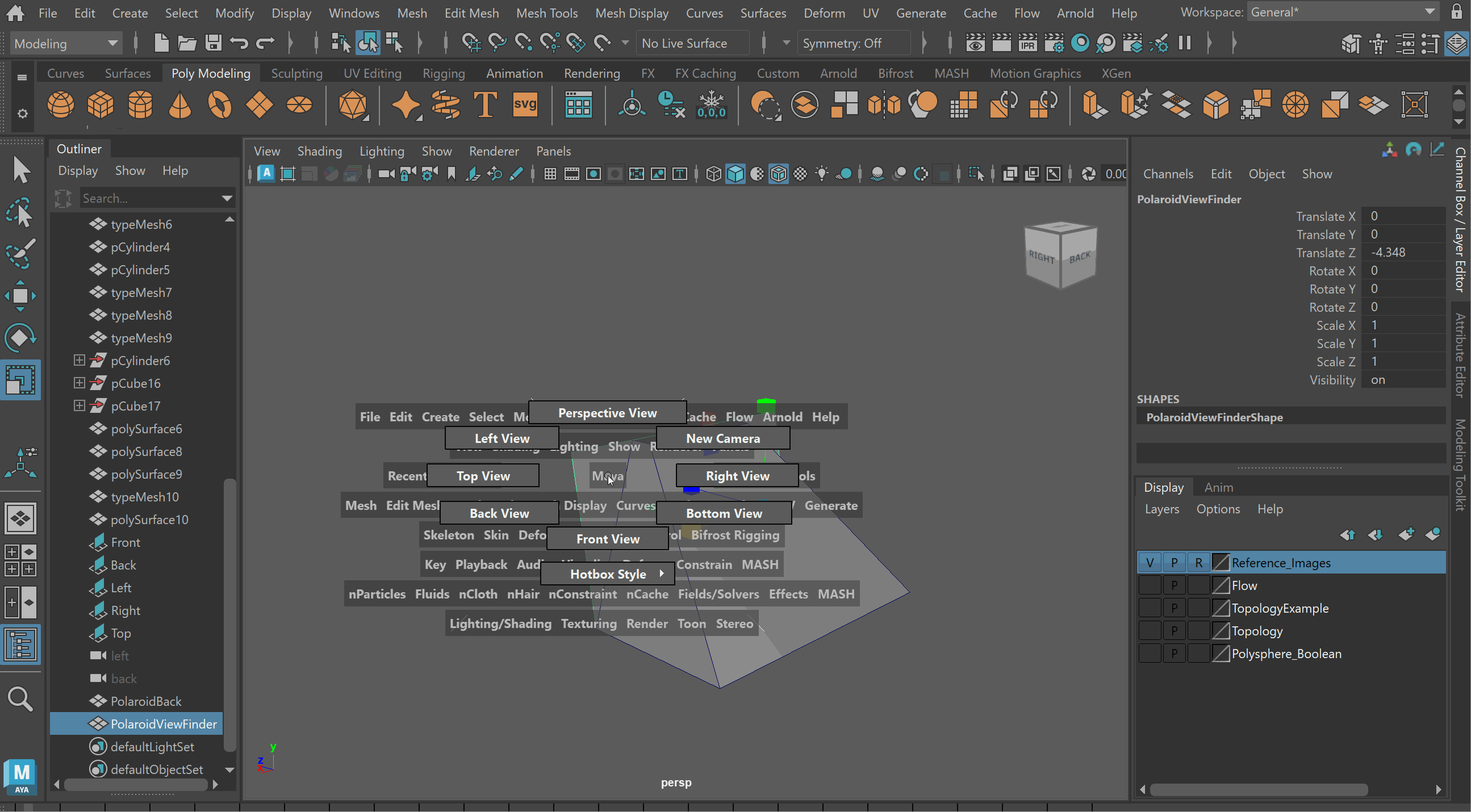Image resolution: width=1471 pixels, height=812 pixels.
Task: Toggle visibility of Reference_Images layer
Action: point(1150,563)
